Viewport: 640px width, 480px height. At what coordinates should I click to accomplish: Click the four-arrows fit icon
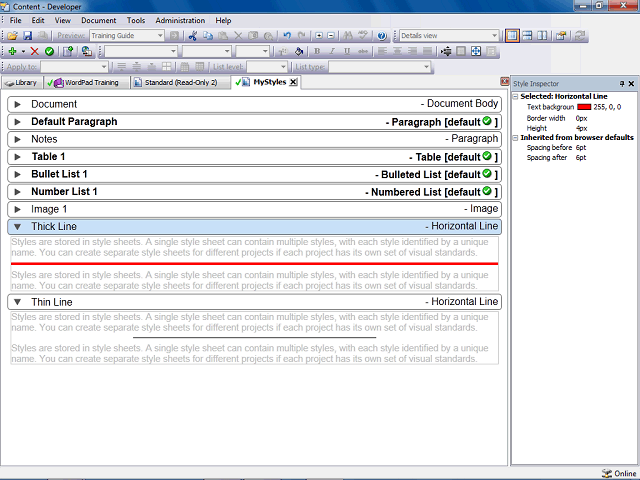[x=476, y=51]
